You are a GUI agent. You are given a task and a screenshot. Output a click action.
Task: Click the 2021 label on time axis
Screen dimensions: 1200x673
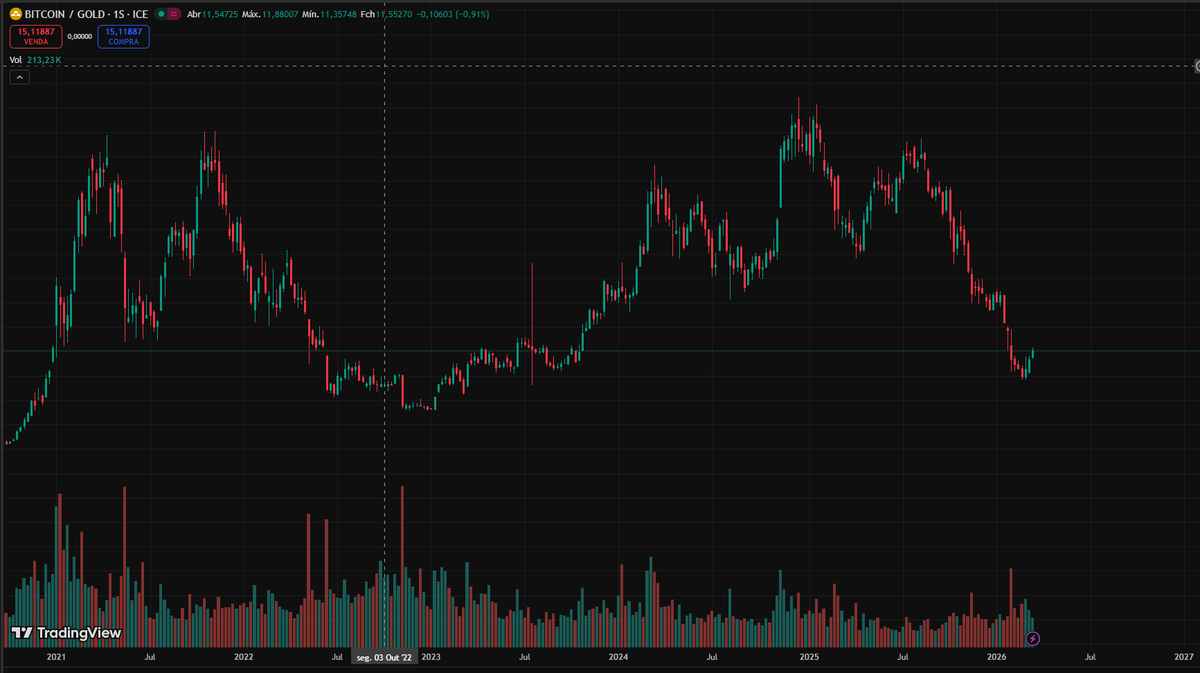pyautogui.click(x=56, y=658)
